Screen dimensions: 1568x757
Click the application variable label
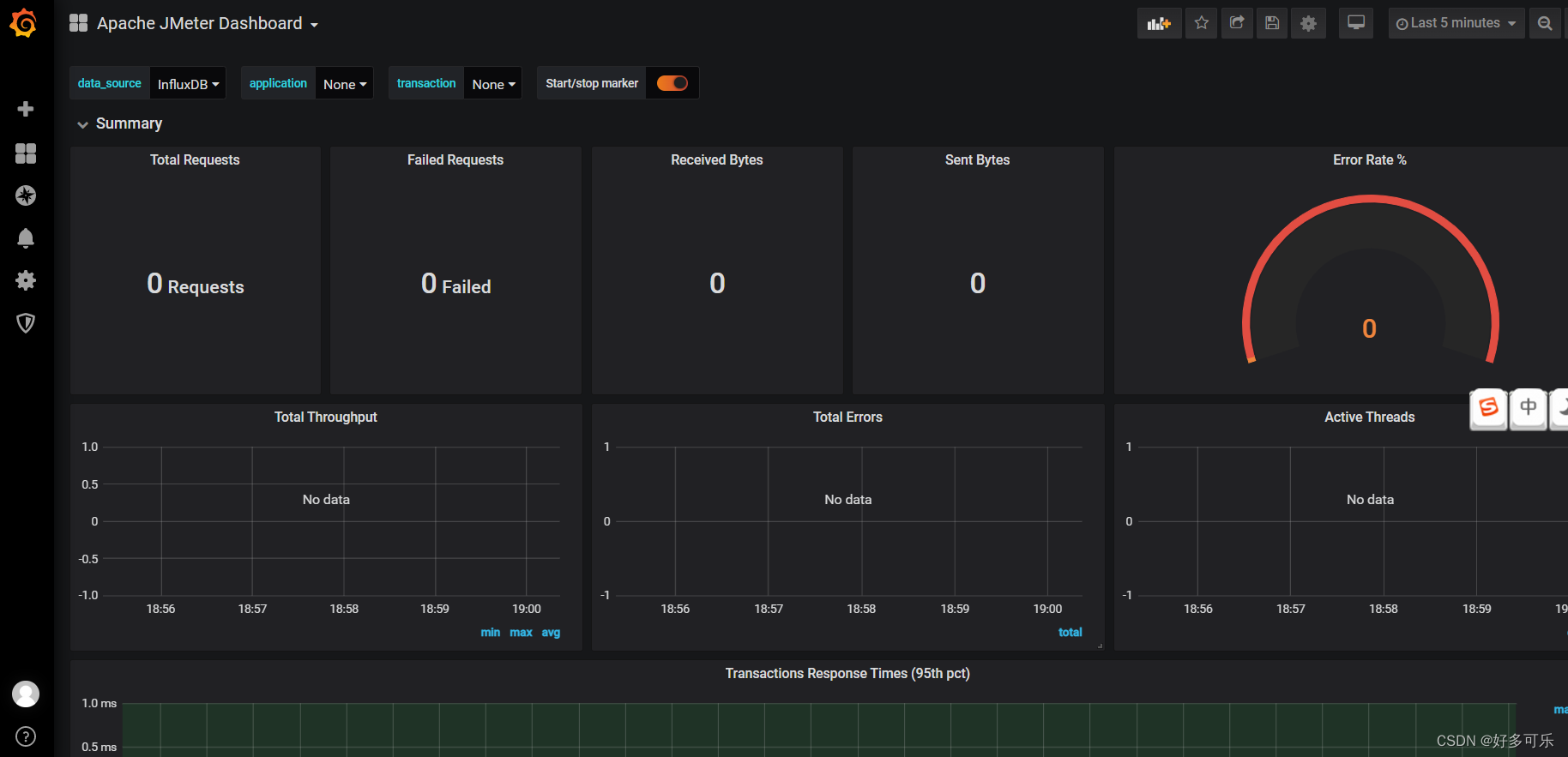click(x=278, y=83)
